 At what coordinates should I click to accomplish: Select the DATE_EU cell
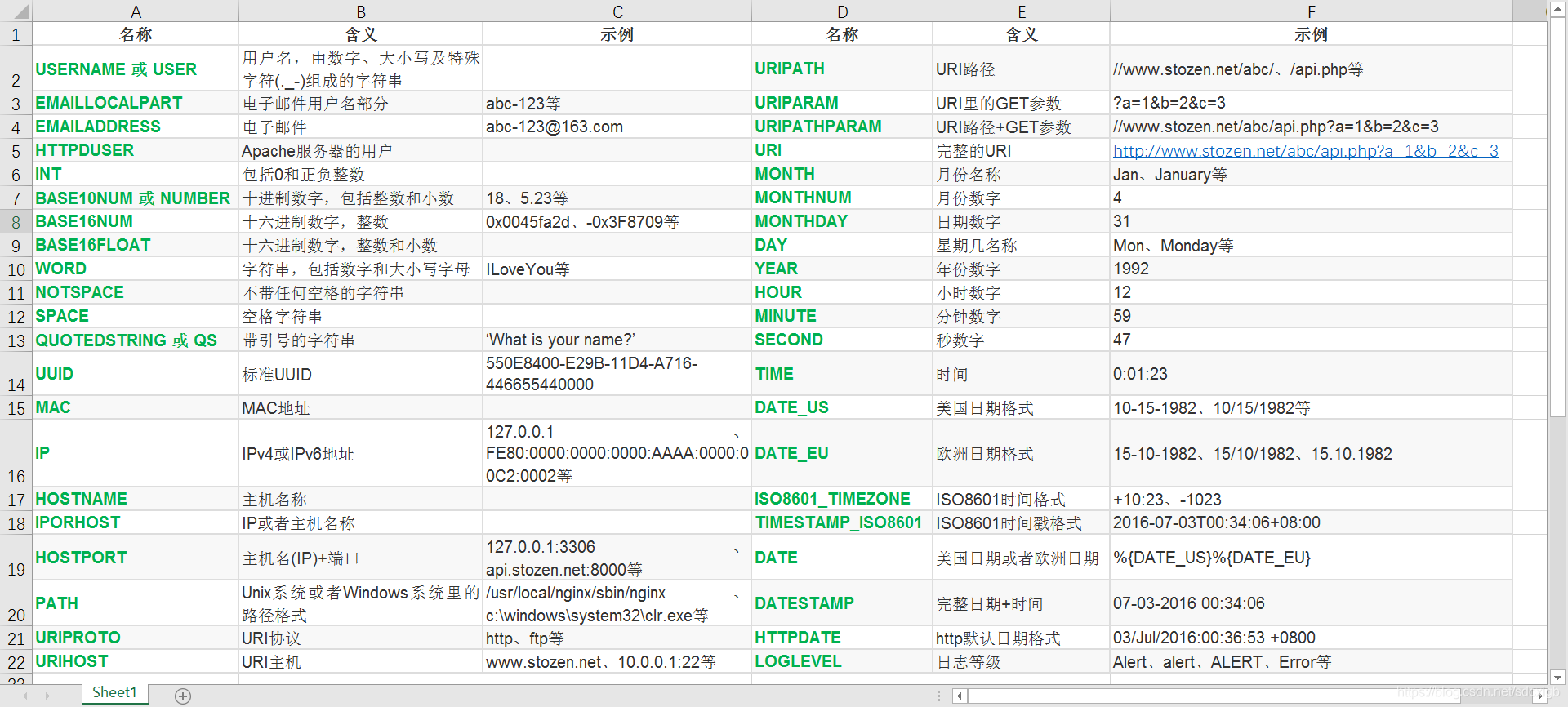tap(842, 453)
